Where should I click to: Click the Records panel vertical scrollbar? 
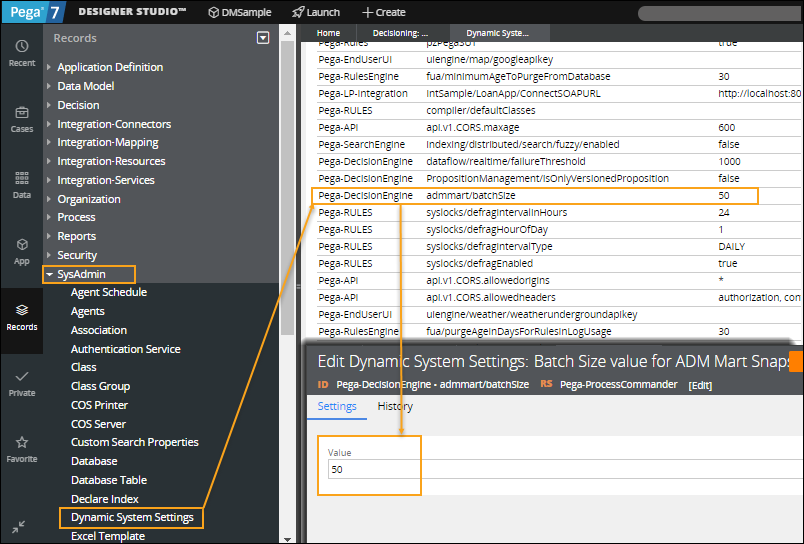click(x=287, y=190)
